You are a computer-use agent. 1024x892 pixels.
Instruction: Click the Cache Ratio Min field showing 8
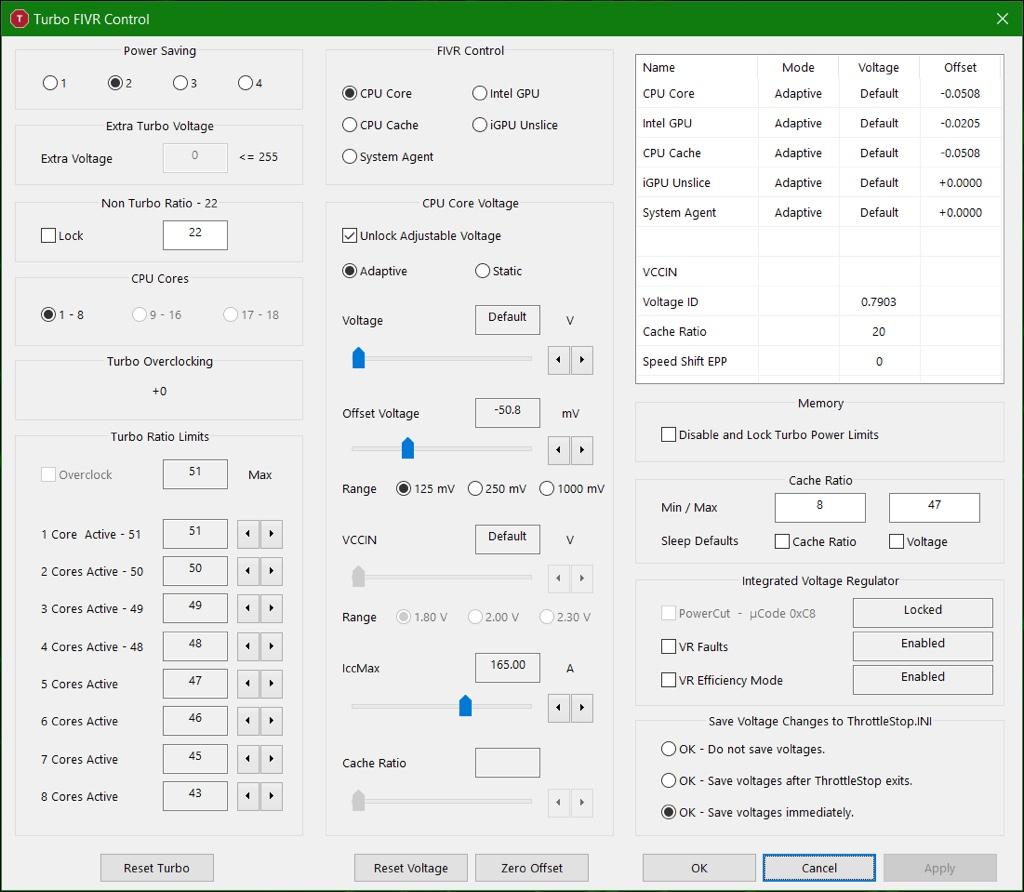(x=820, y=507)
